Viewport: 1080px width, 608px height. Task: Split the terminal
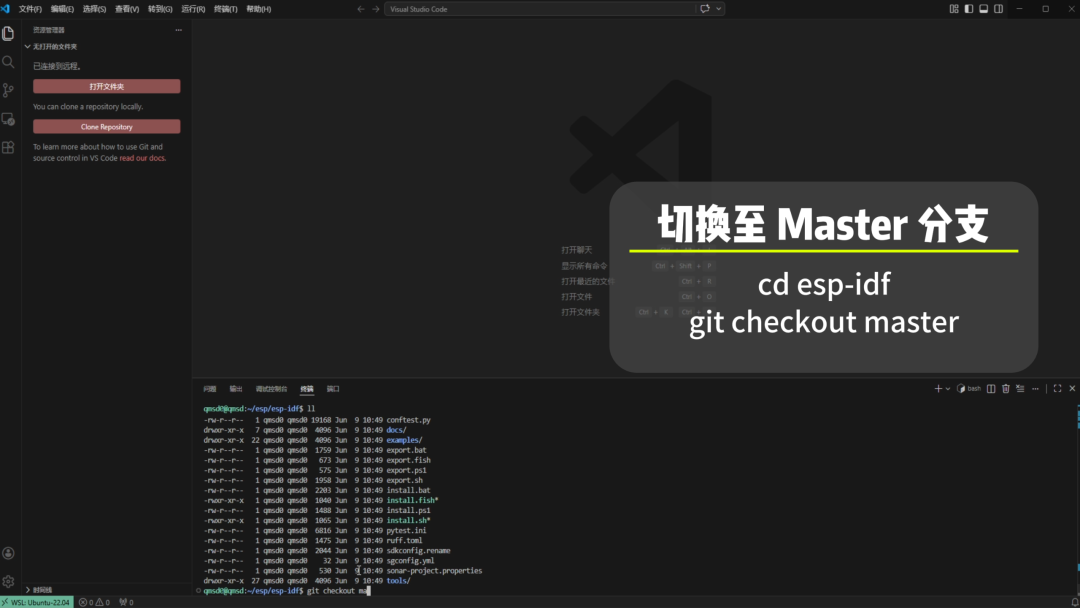[991, 388]
